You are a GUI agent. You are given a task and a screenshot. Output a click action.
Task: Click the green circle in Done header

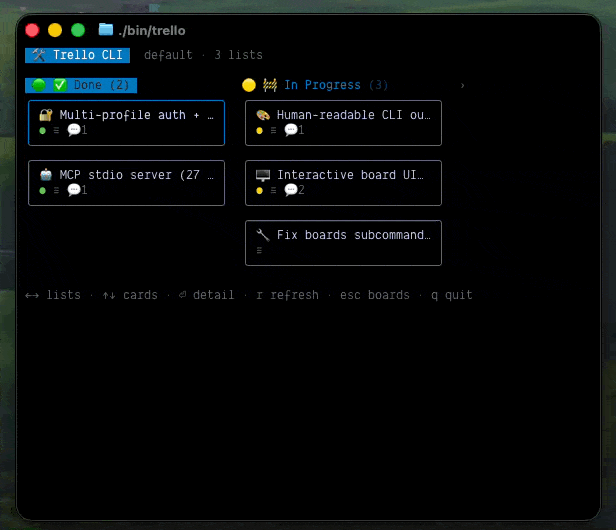pos(39,85)
